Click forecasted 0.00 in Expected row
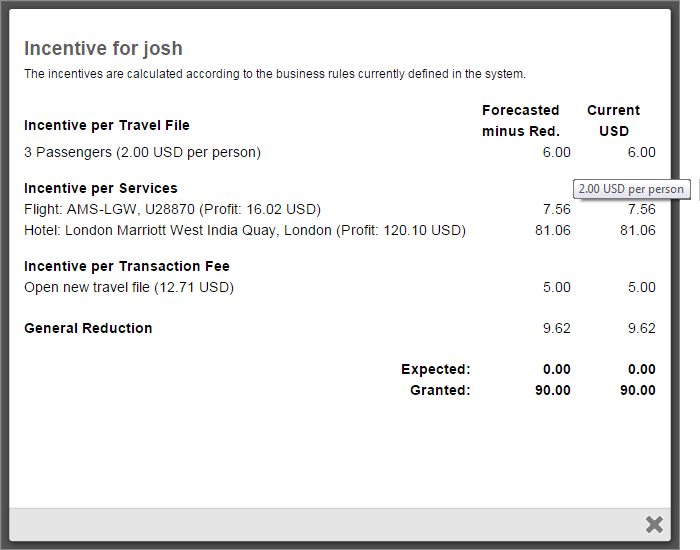This screenshot has width=700, height=550. pyautogui.click(x=556, y=369)
